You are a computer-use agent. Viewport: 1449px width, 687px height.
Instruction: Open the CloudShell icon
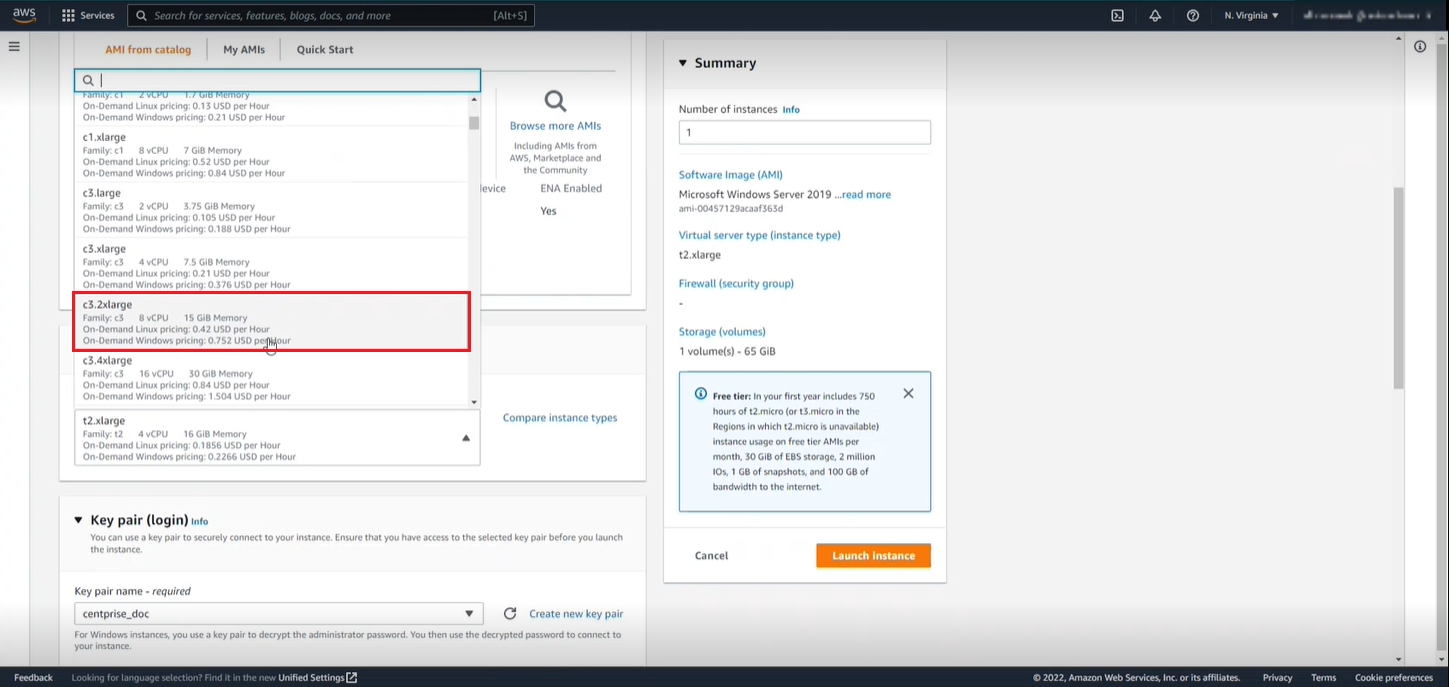point(1117,15)
